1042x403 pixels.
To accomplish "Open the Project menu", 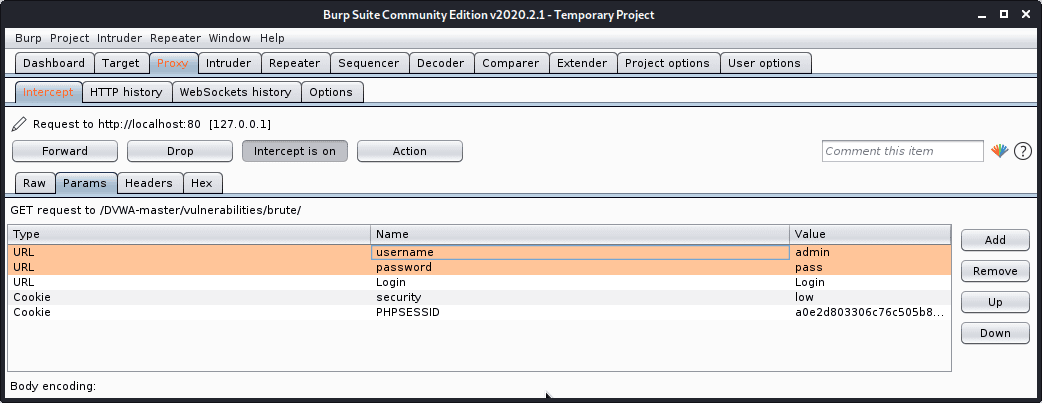I will pos(69,38).
